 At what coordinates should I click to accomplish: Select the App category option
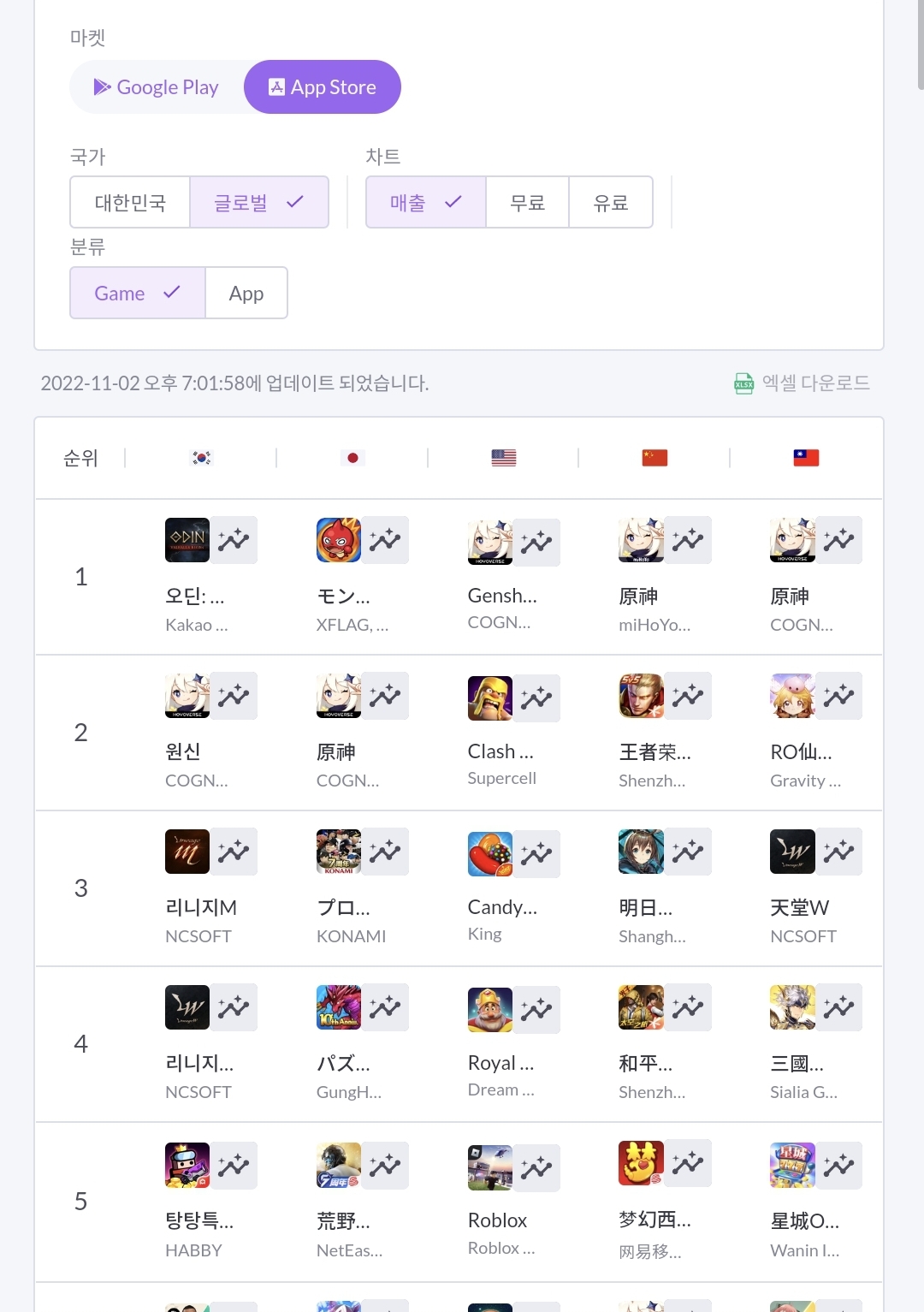click(246, 294)
